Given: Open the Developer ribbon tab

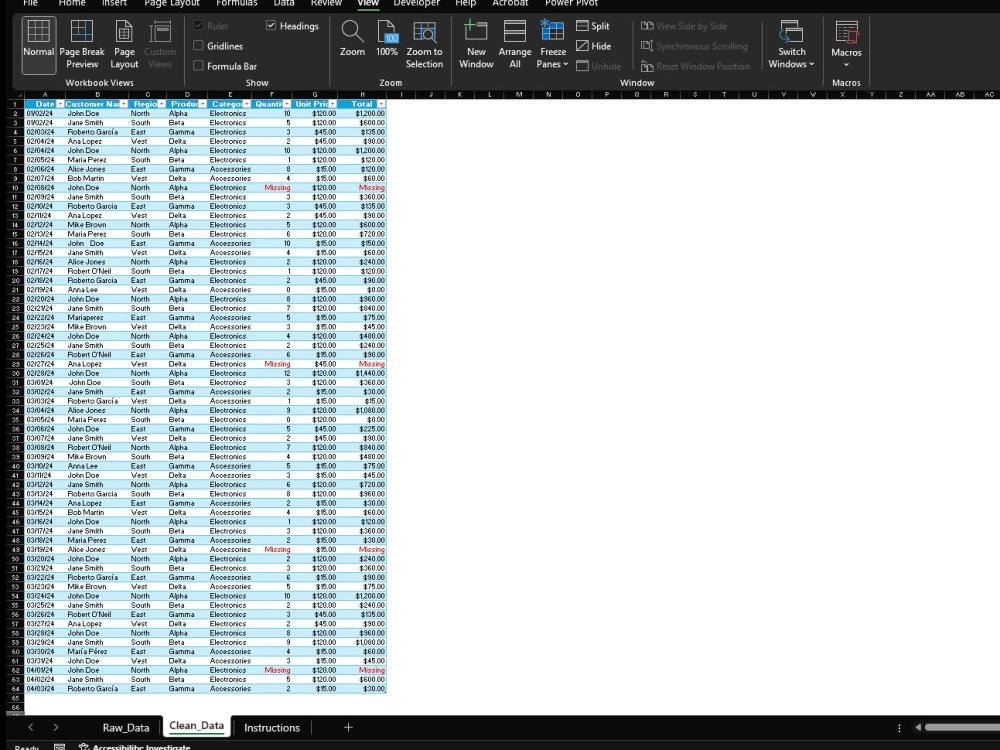Looking at the screenshot, I should coord(416,3).
